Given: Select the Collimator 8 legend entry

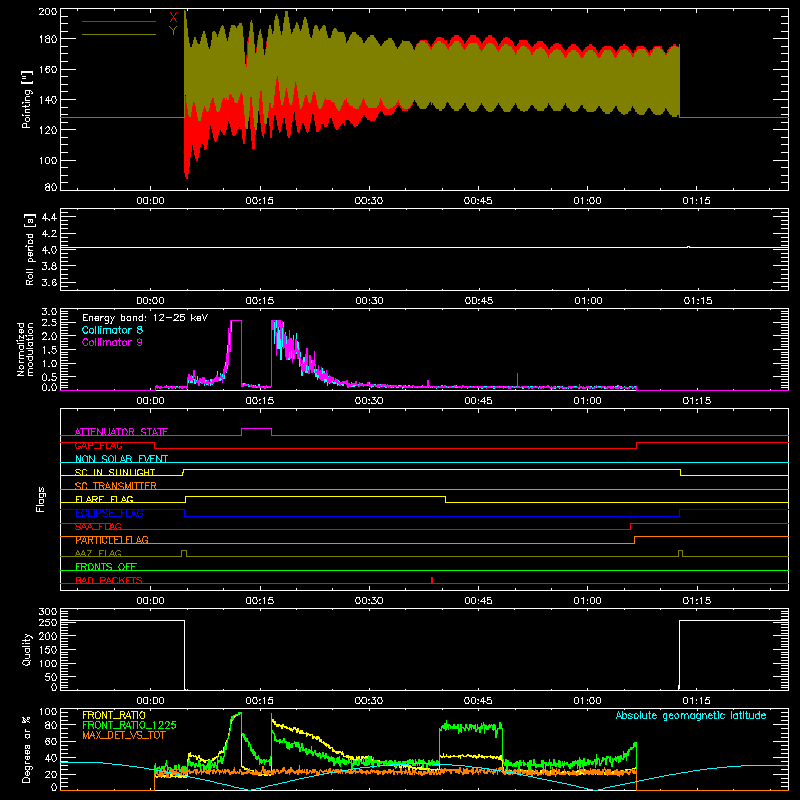Looking at the screenshot, I should coord(112,330).
